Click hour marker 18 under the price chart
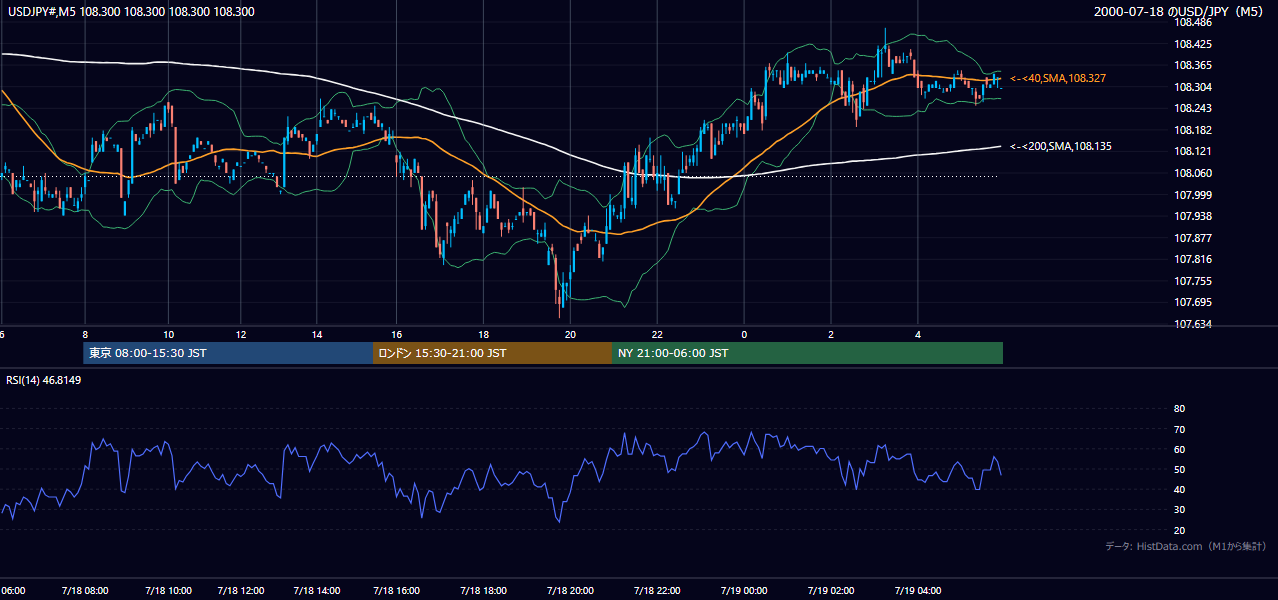Screen dimensions: 1278x600 pos(483,334)
